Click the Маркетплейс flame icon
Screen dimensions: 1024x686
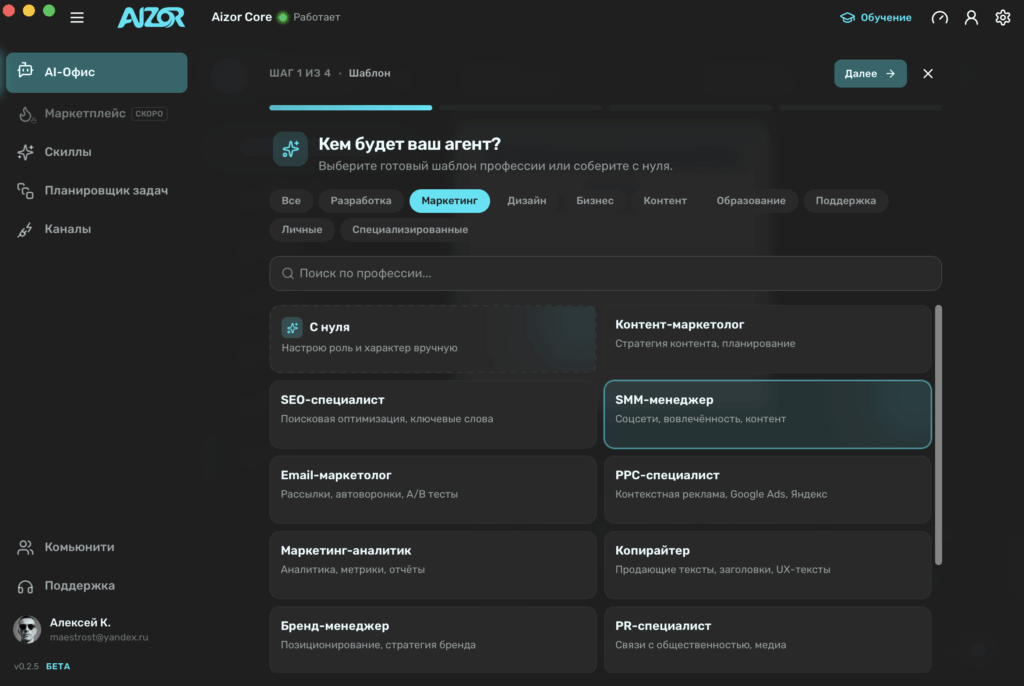point(25,114)
